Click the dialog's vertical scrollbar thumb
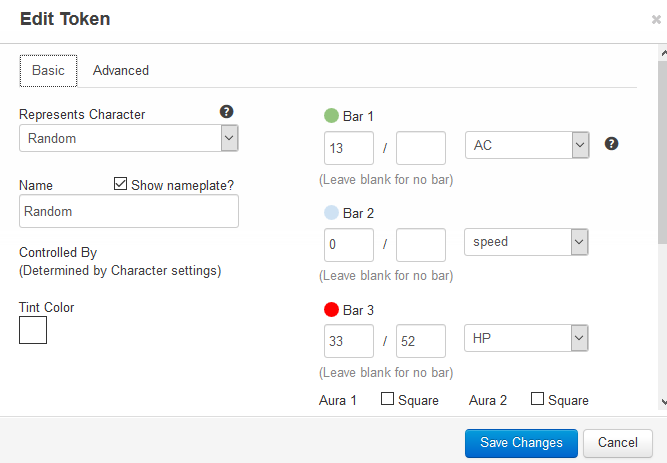 click(662, 152)
